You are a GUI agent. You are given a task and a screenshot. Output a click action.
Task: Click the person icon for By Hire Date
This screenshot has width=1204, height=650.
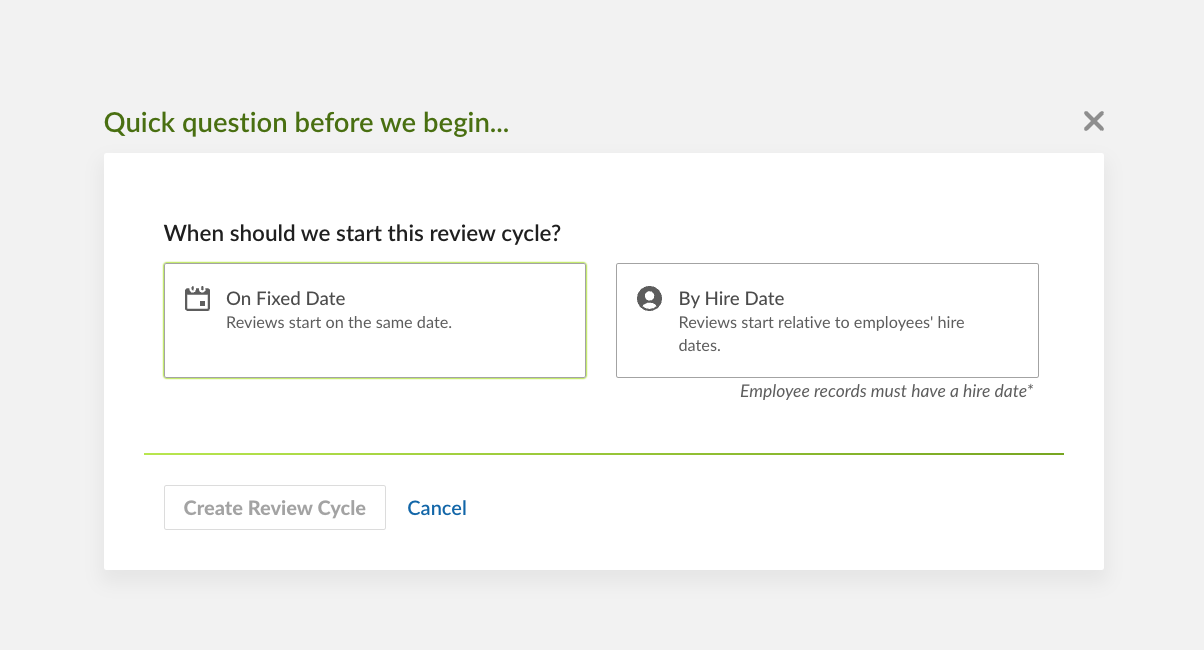click(x=650, y=299)
